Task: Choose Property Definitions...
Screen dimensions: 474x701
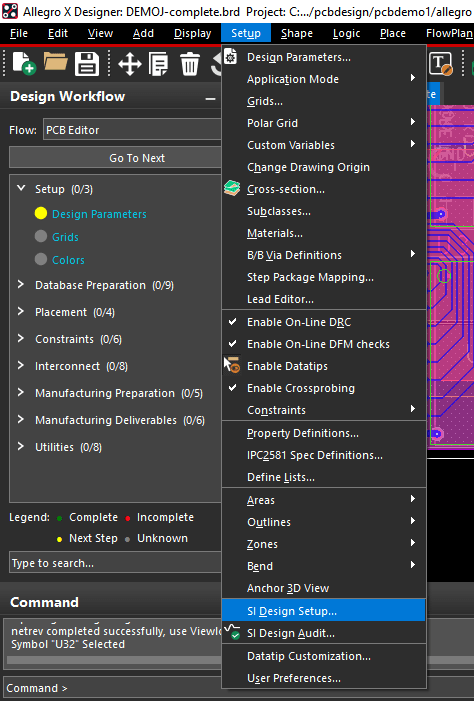Action: 324,433
